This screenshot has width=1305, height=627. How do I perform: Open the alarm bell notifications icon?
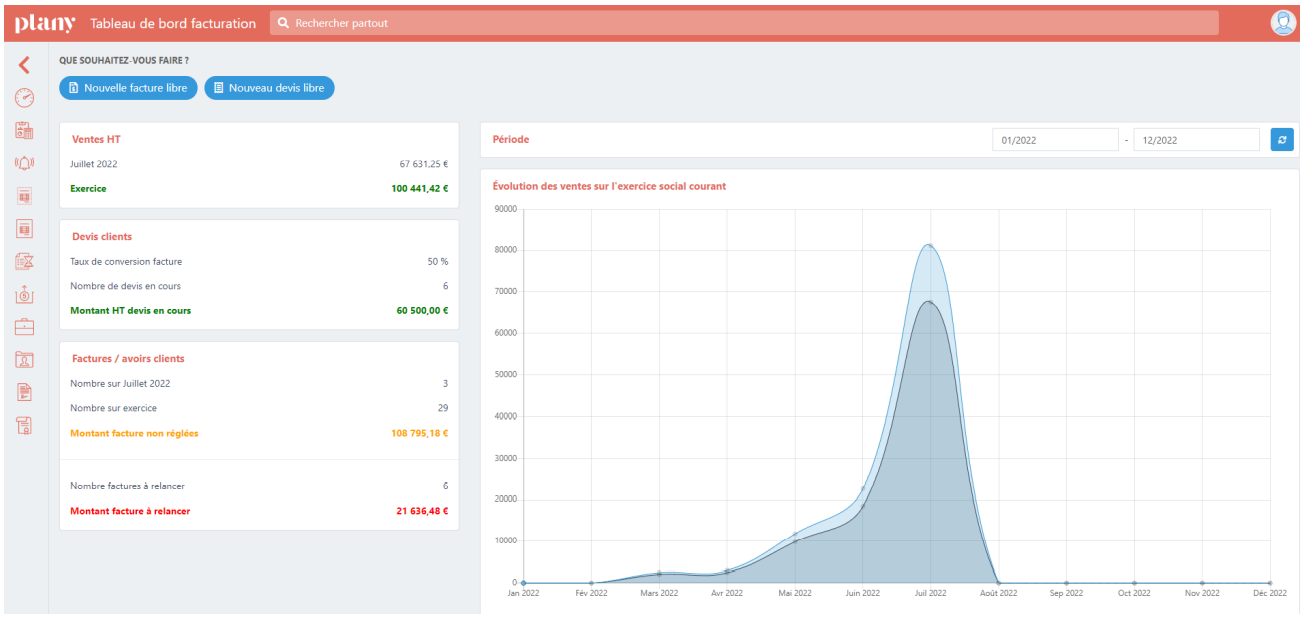[24, 164]
